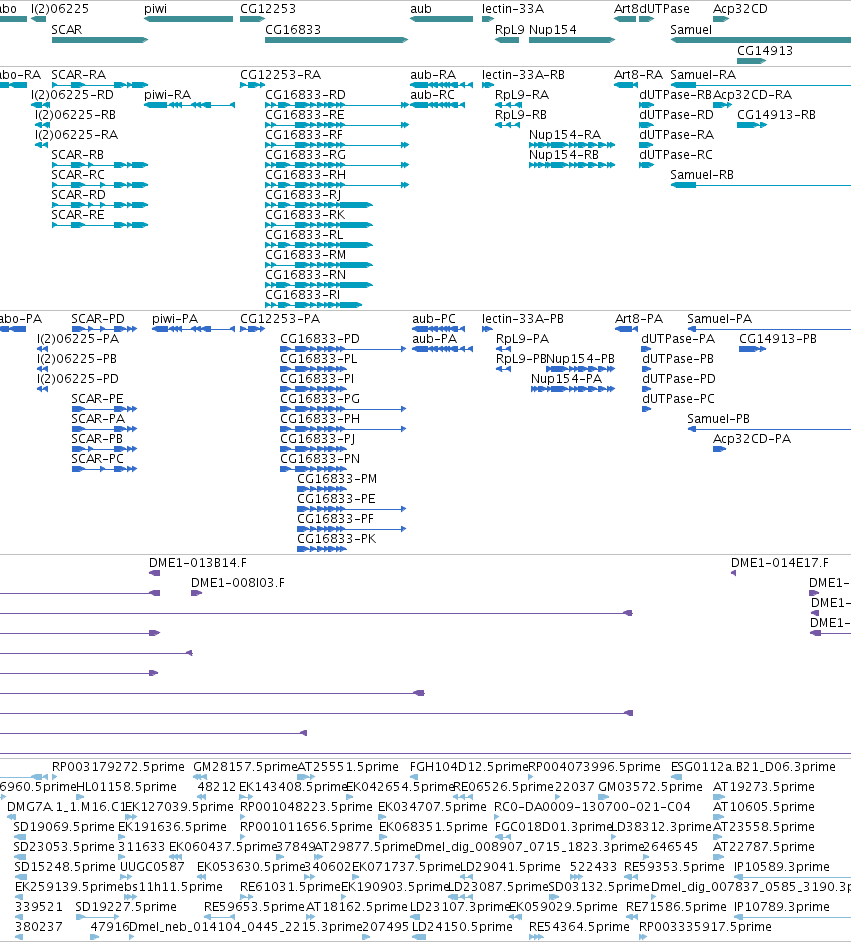Click transcript aub-RC
Viewport: 851px width, 942px height.
[438, 105]
